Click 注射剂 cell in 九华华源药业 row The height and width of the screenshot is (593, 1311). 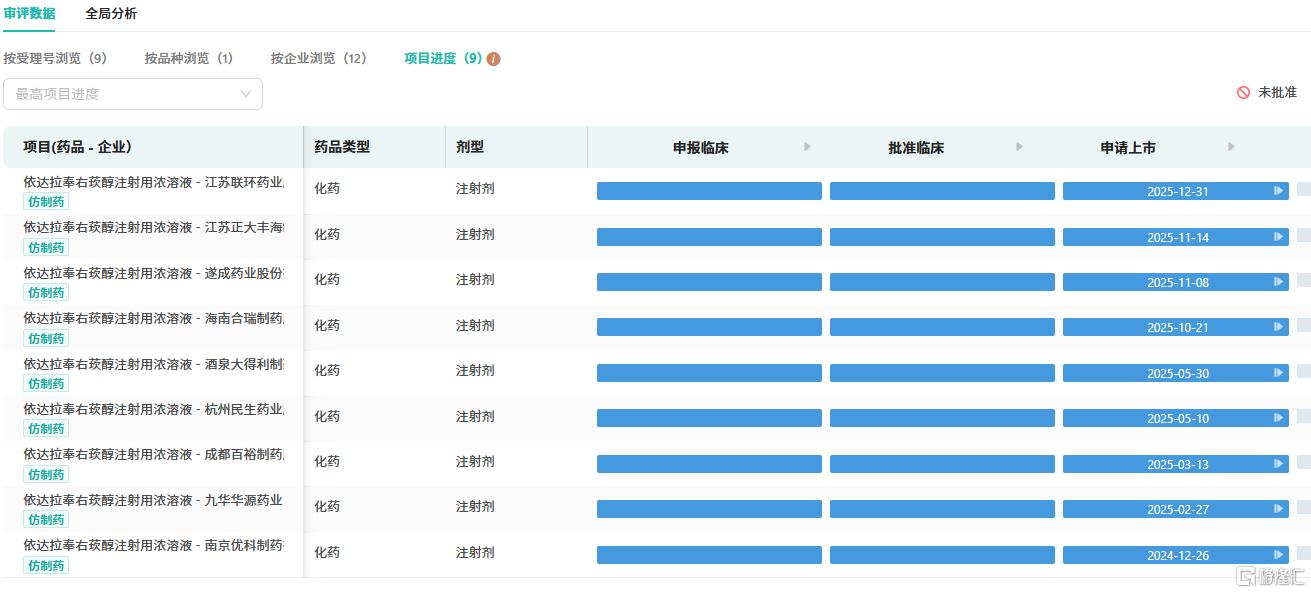(x=475, y=506)
